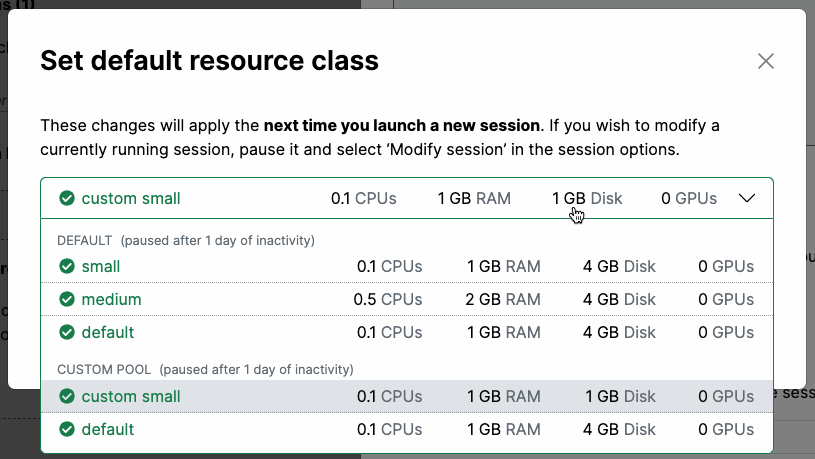Click 0.5 CPUs in the medium row

pos(388,299)
